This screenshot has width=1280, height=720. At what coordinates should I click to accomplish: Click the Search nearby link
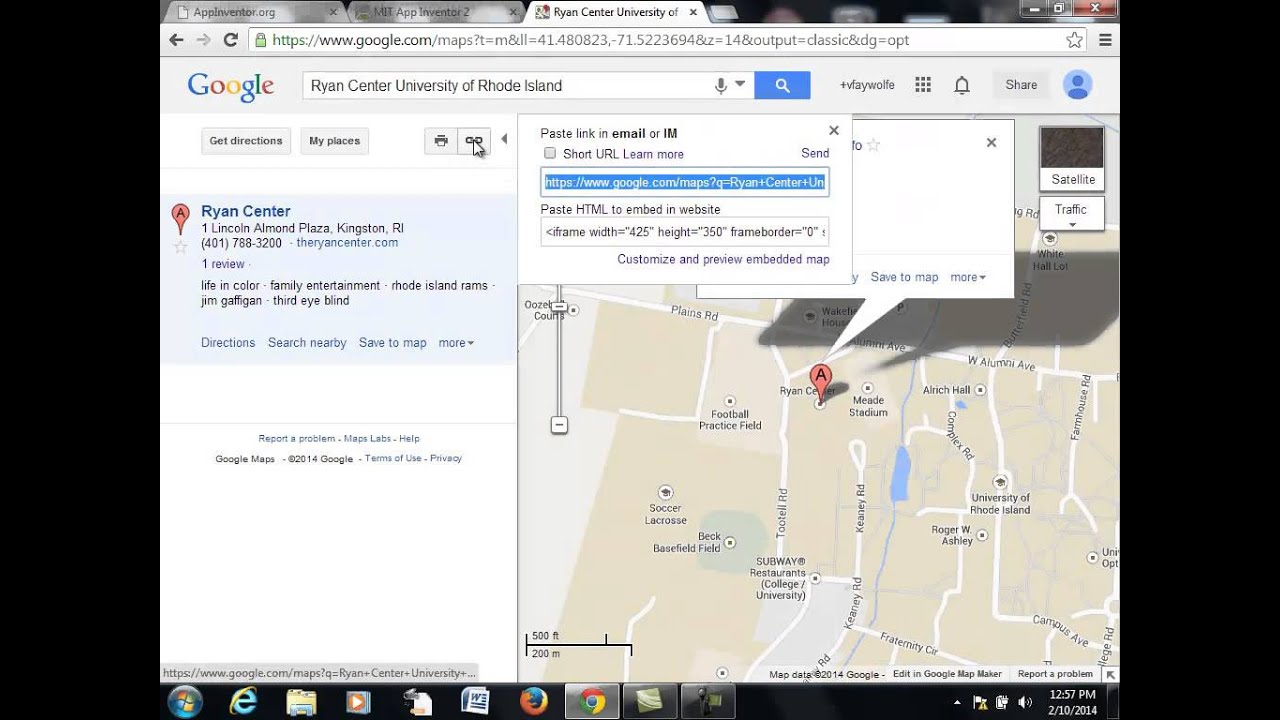pyautogui.click(x=307, y=343)
